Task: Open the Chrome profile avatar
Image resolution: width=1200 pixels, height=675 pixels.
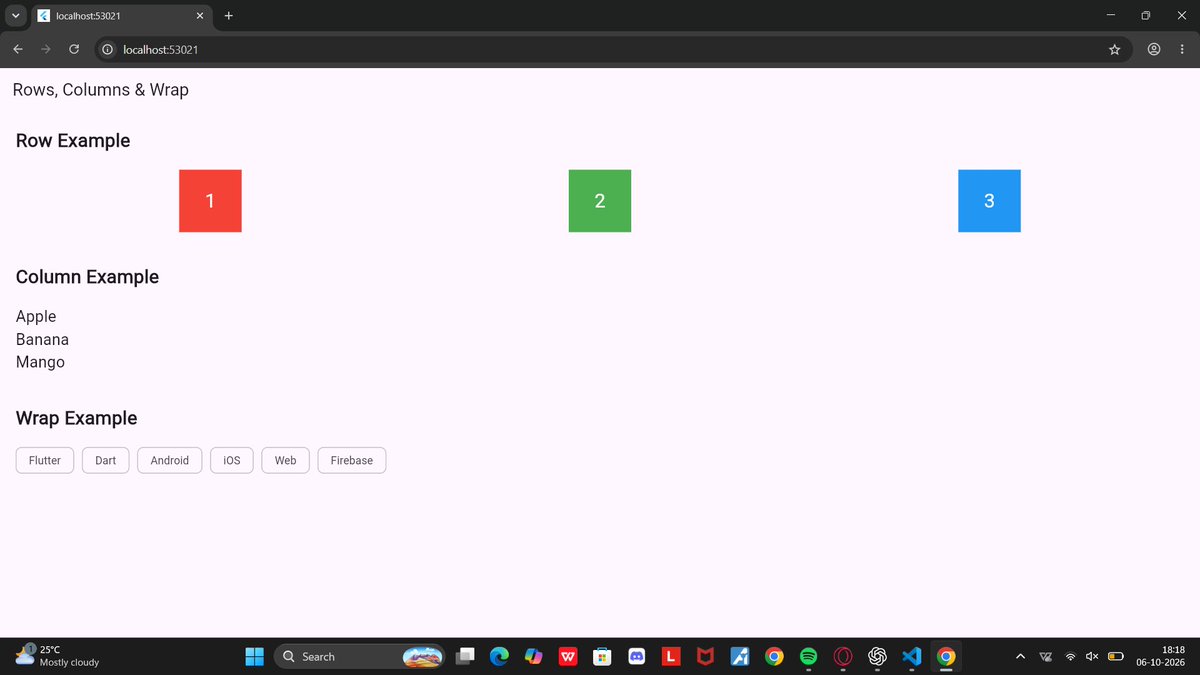Action: coord(1153,49)
